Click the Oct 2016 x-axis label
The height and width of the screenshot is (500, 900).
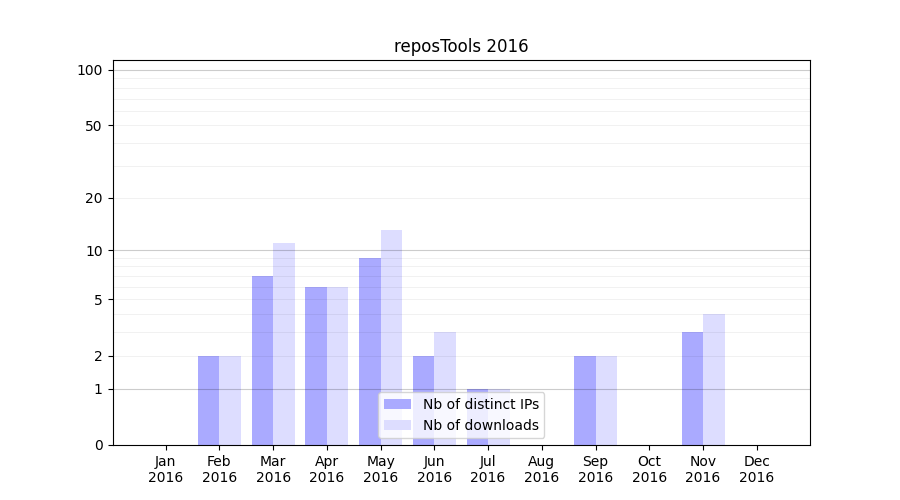pyautogui.click(x=649, y=469)
